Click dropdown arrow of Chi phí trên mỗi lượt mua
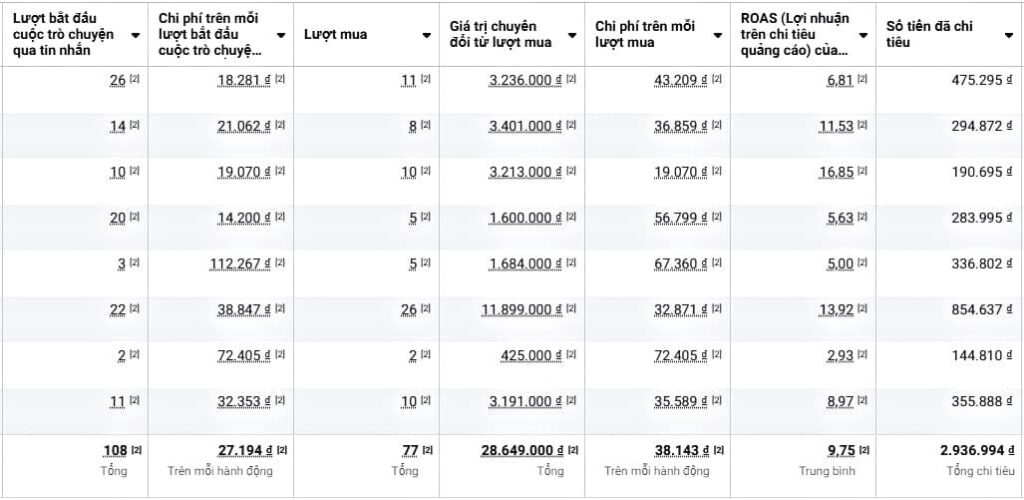 [717, 35]
